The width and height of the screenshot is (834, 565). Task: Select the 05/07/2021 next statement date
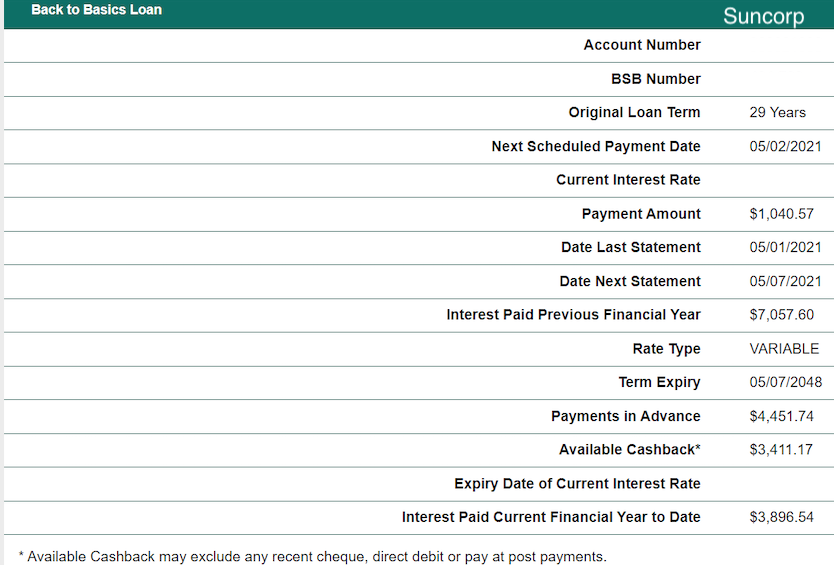tap(786, 281)
